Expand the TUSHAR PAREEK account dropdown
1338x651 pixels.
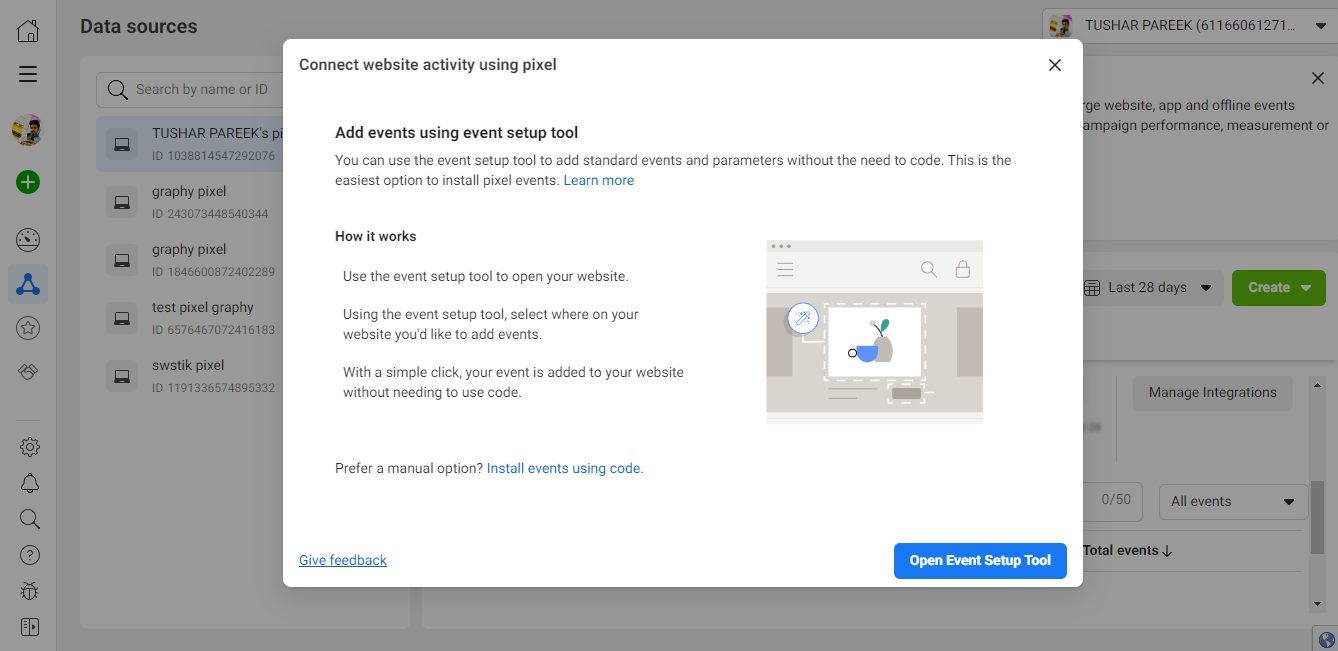tap(1185, 25)
